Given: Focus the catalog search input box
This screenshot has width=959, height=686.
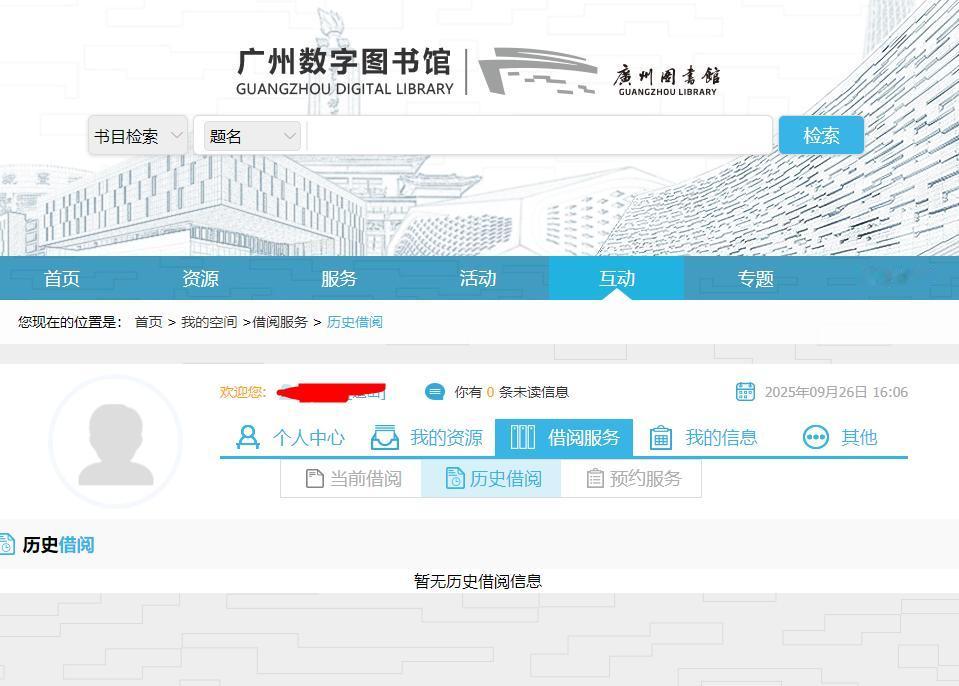Looking at the screenshot, I should 538,135.
